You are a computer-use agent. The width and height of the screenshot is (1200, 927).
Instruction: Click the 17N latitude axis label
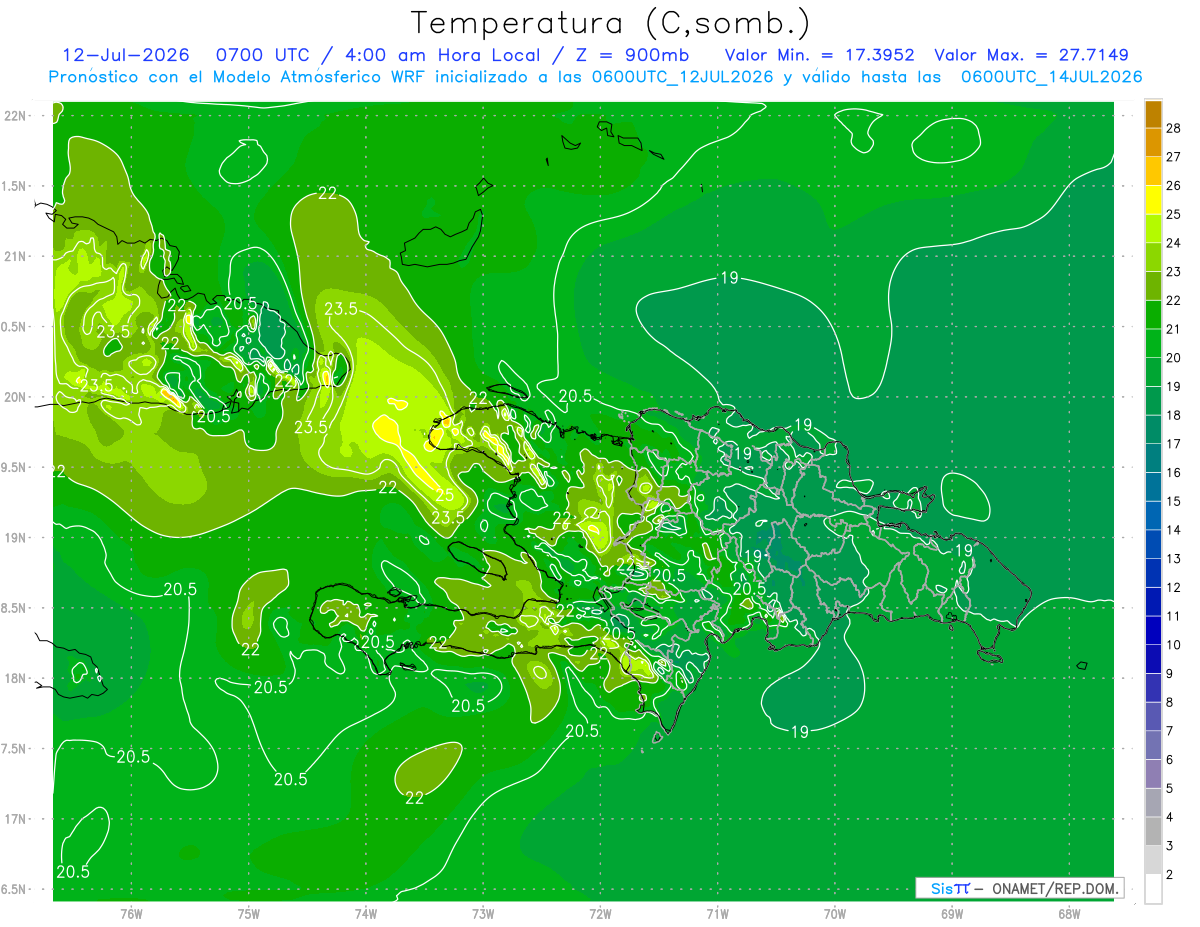(15, 819)
